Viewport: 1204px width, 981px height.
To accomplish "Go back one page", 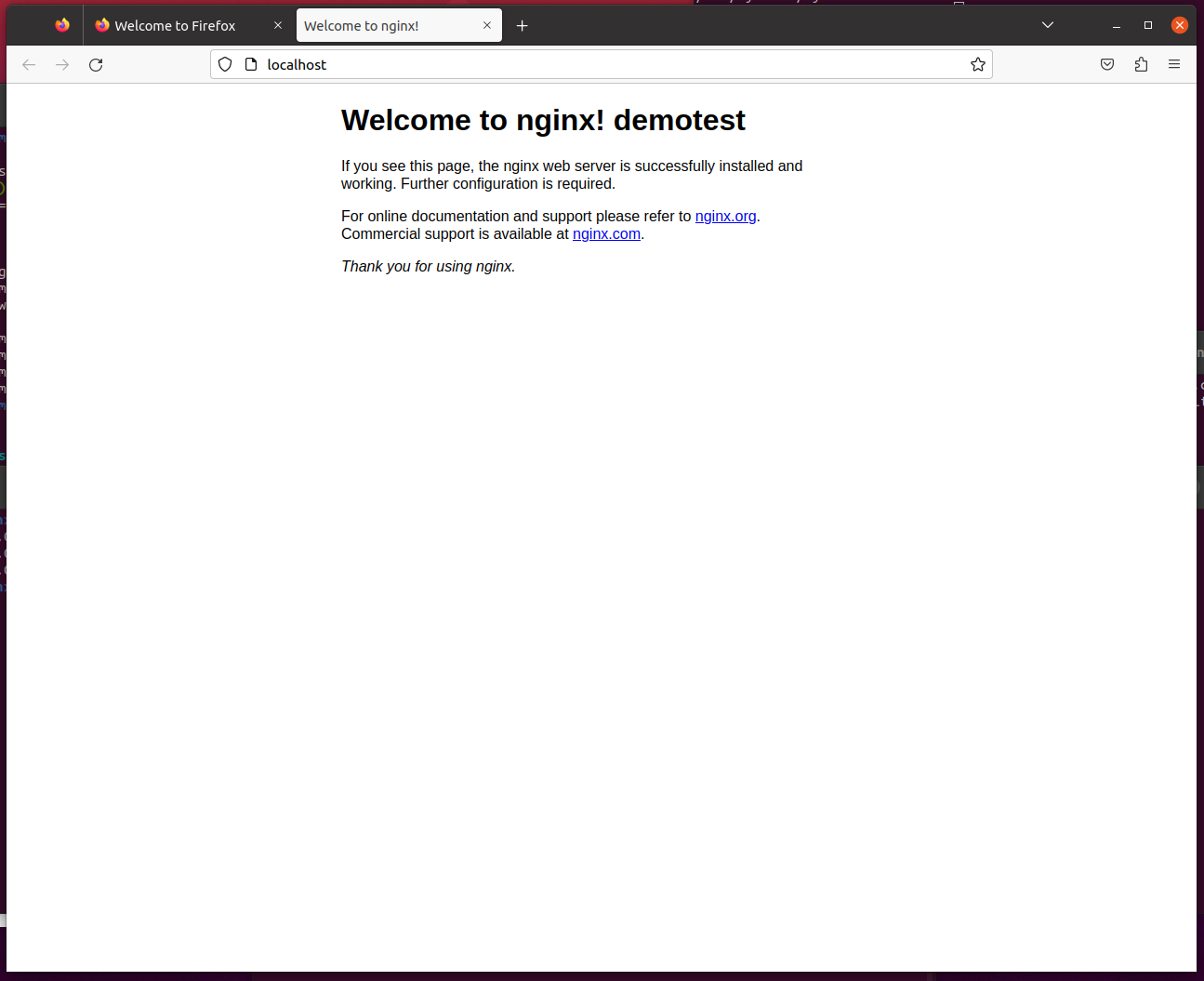I will [29, 64].
